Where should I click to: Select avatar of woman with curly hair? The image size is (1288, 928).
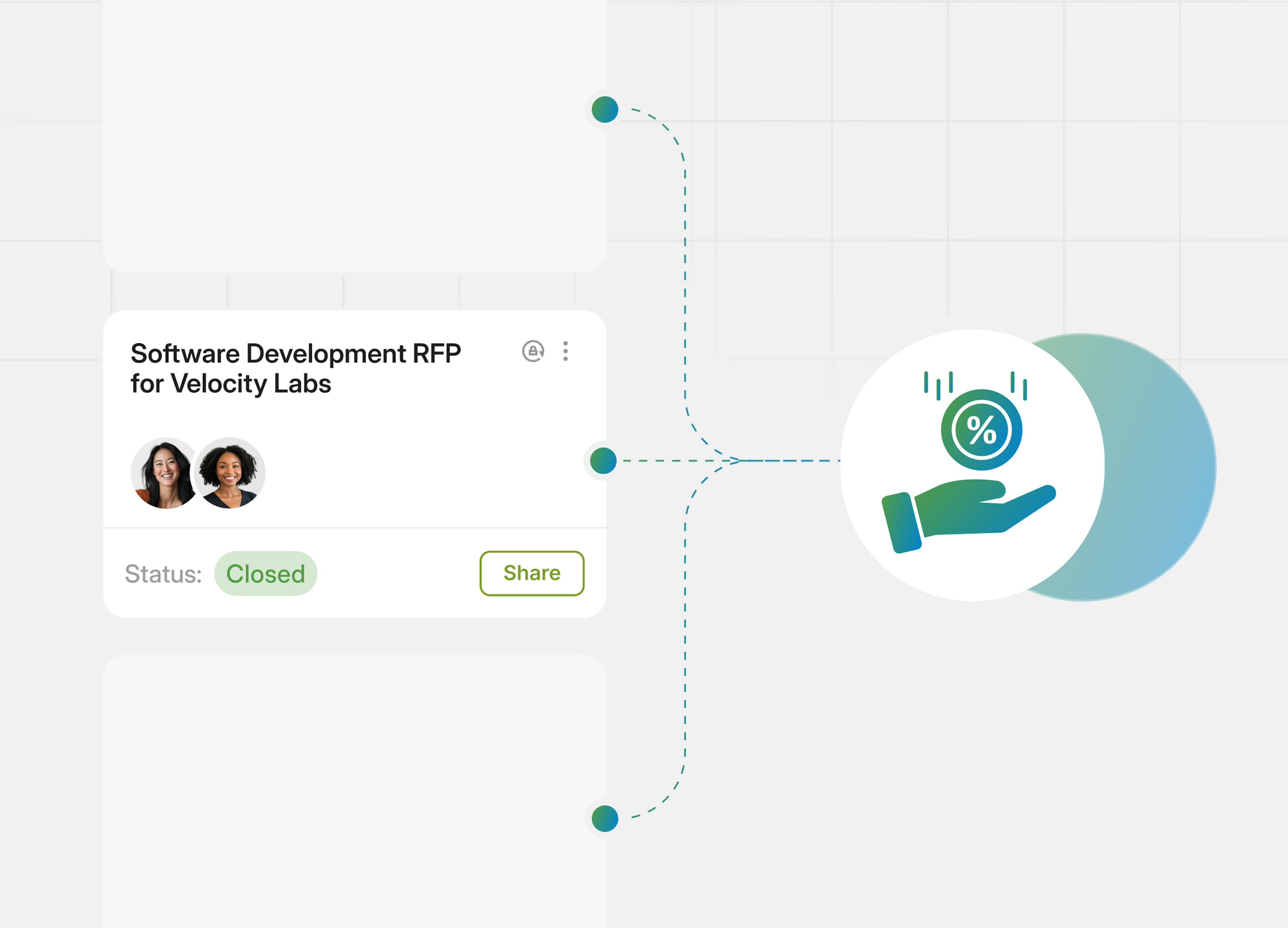click(x=230, y=473)
